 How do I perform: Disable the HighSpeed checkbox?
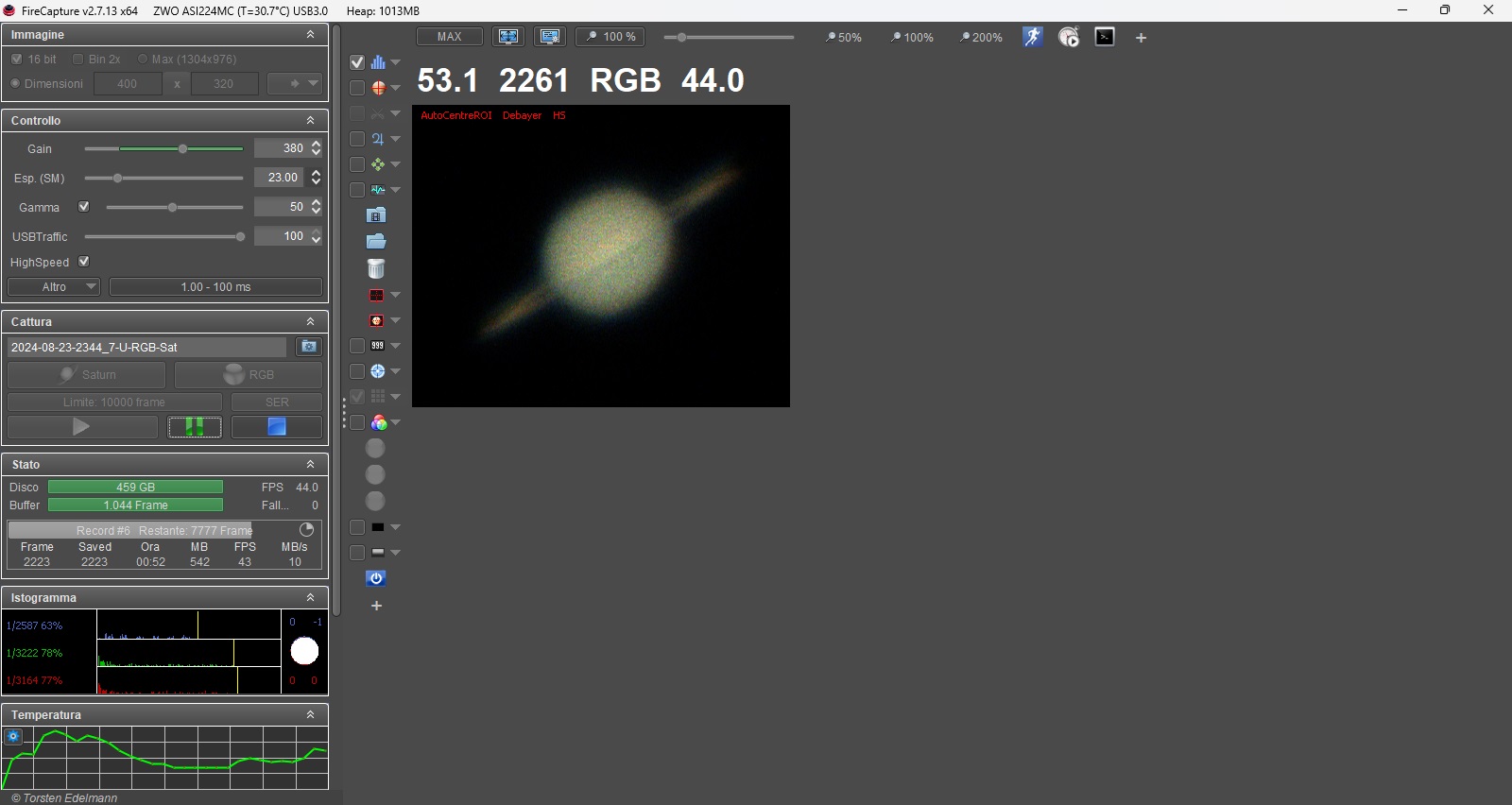tap(84, 262)
